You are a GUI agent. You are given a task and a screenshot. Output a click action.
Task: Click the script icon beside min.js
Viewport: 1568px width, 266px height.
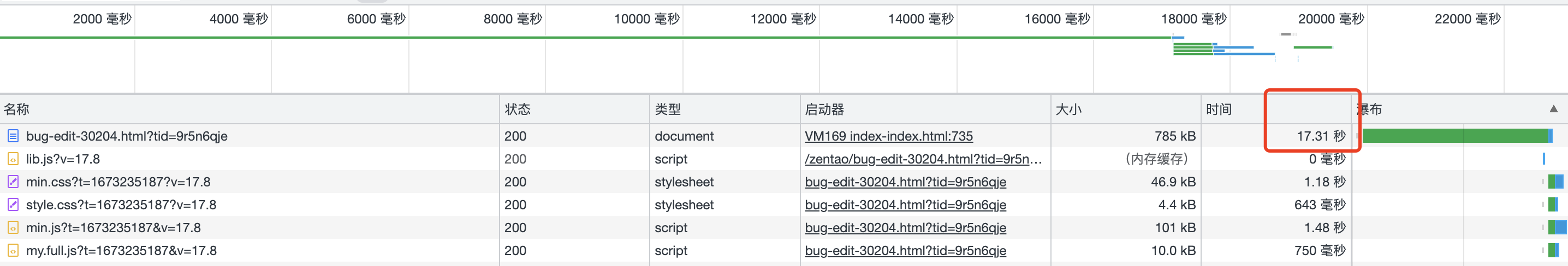pyautogui.click(x=13, y=228)
